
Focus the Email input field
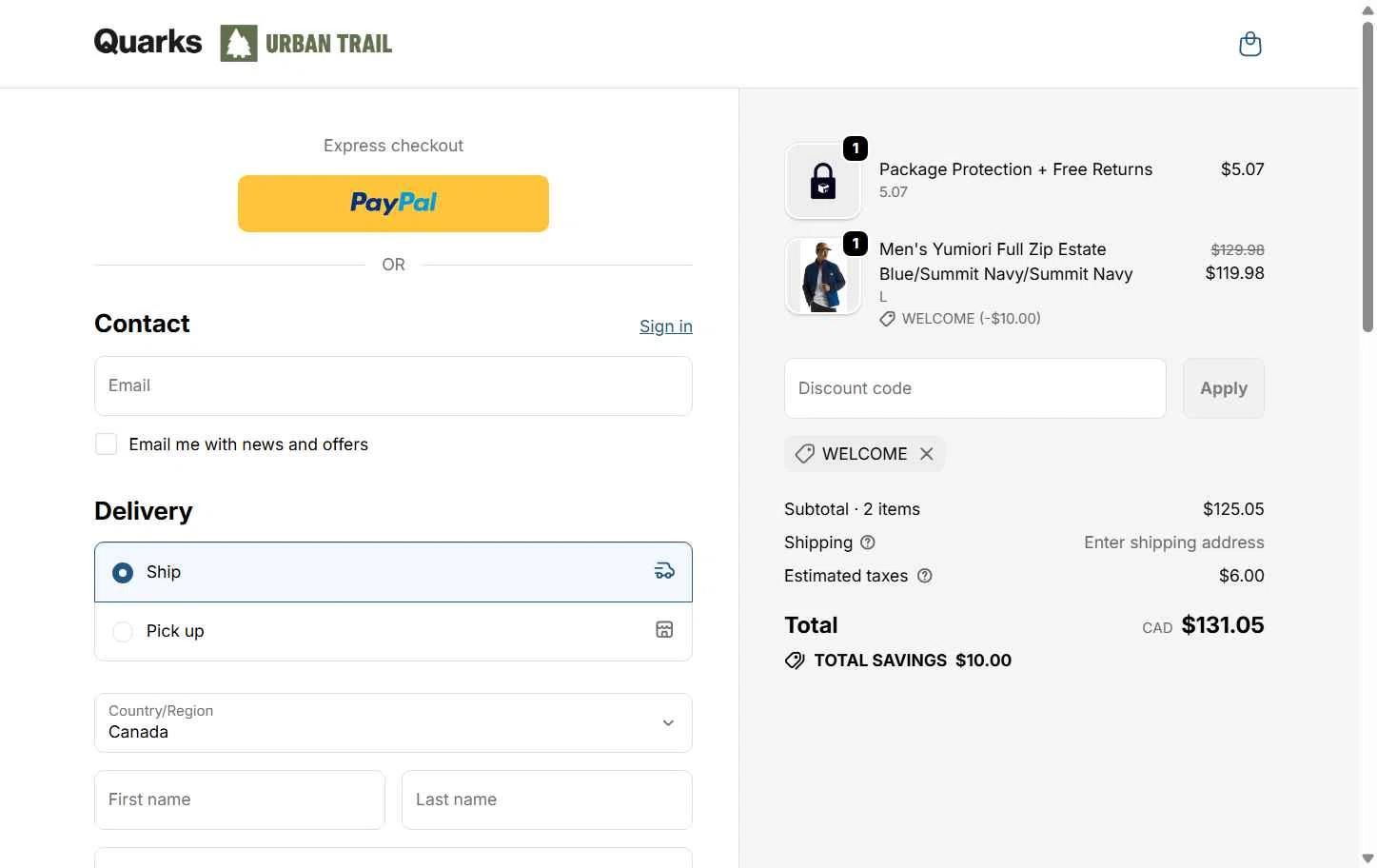point(393,385)
